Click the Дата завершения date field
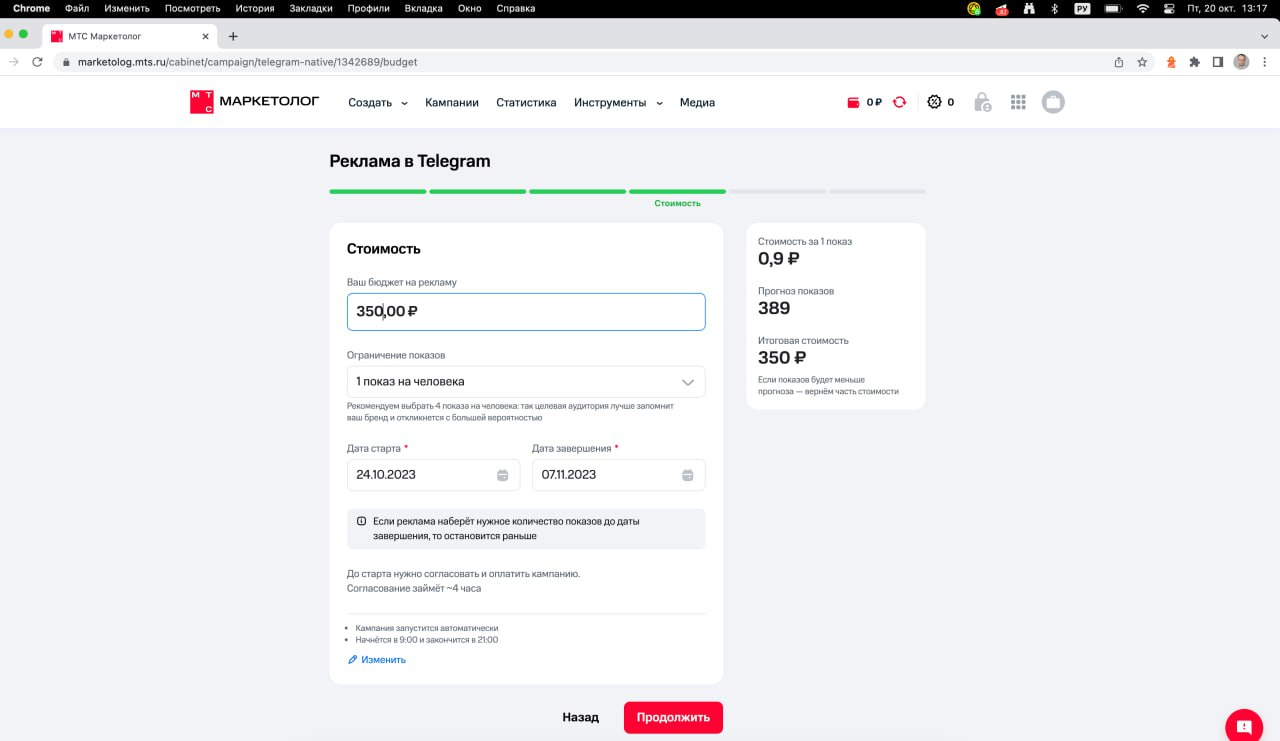Image resolution: width=1280 pixels, height=741 pixels. 618,475
